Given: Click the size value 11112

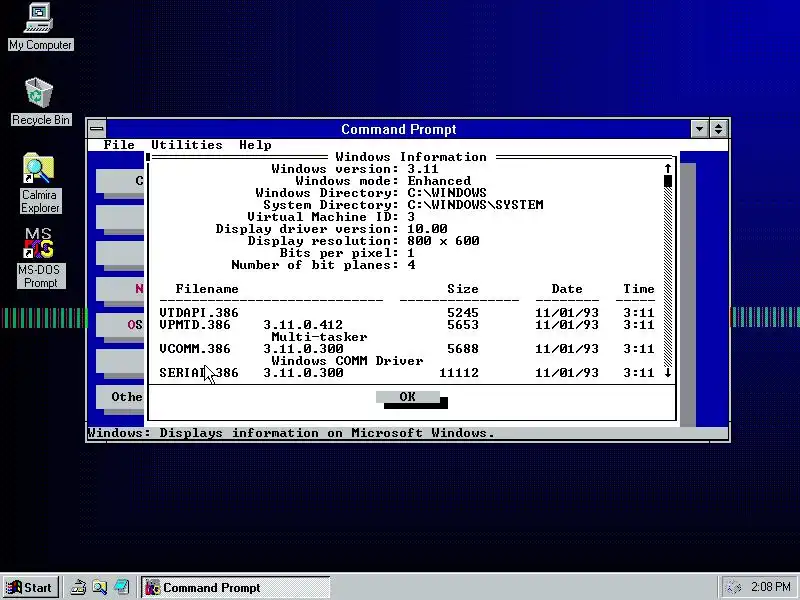Looking at the screenshot, I should pos(459,373).
